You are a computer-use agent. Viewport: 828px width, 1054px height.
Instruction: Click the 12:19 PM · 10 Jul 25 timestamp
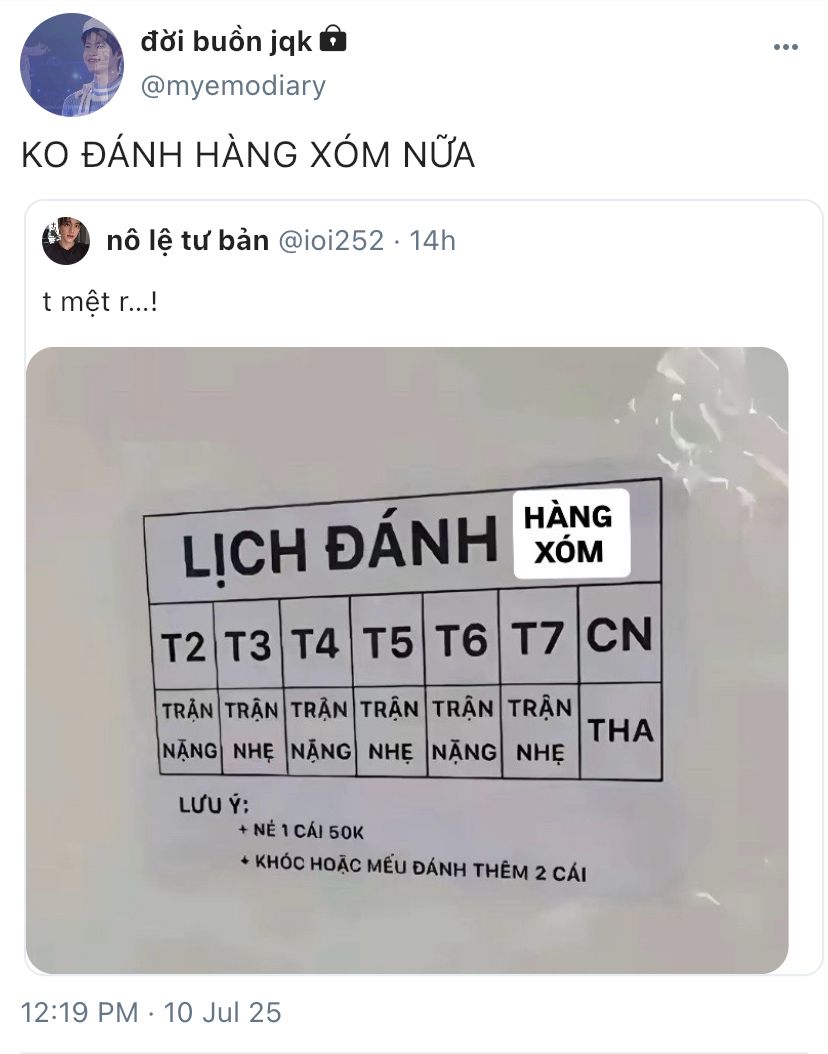click(151, 1012)
